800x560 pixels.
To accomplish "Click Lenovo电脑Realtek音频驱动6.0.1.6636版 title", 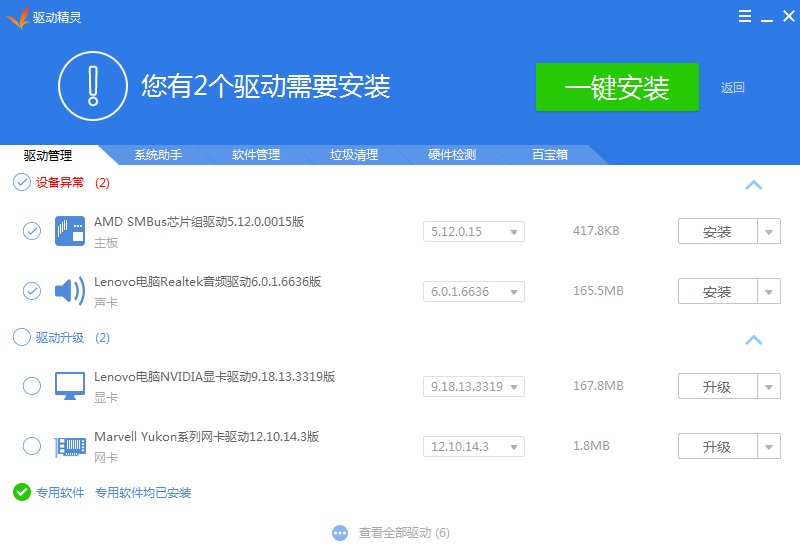I will pyautogui.click(x=208, y=282).
